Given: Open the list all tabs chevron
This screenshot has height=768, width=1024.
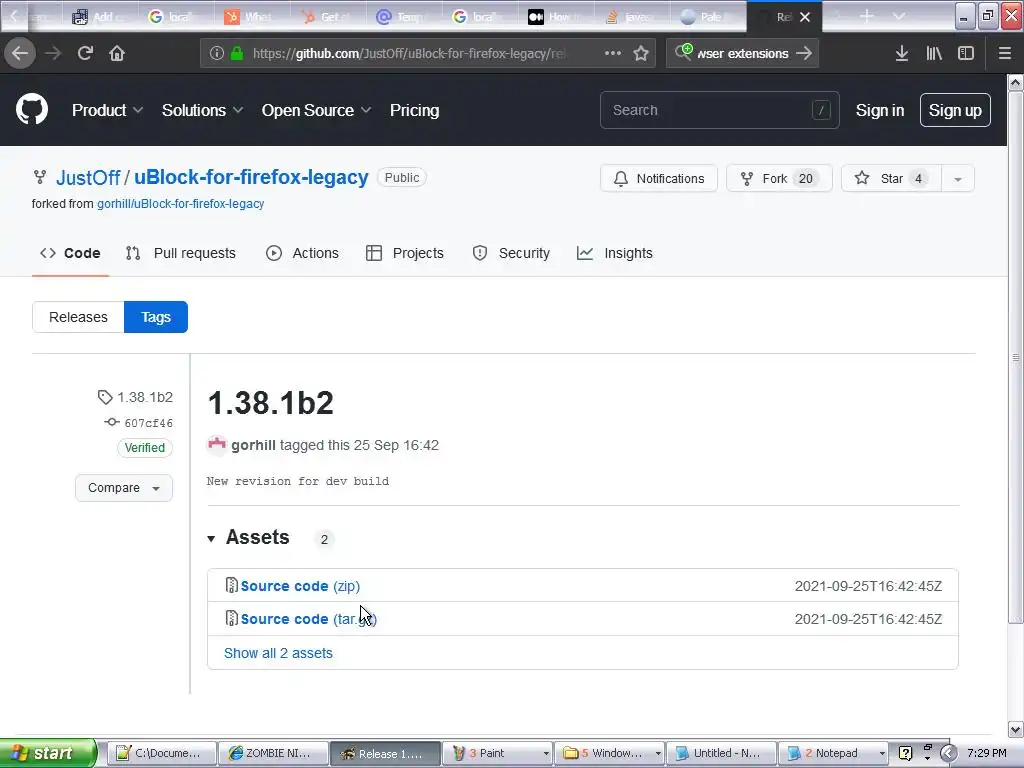Looking at the screenshot, I should pos(899,16).
